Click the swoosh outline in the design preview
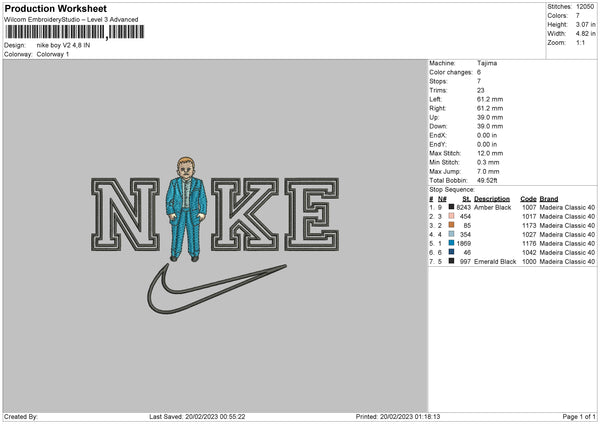 point(216,289)
